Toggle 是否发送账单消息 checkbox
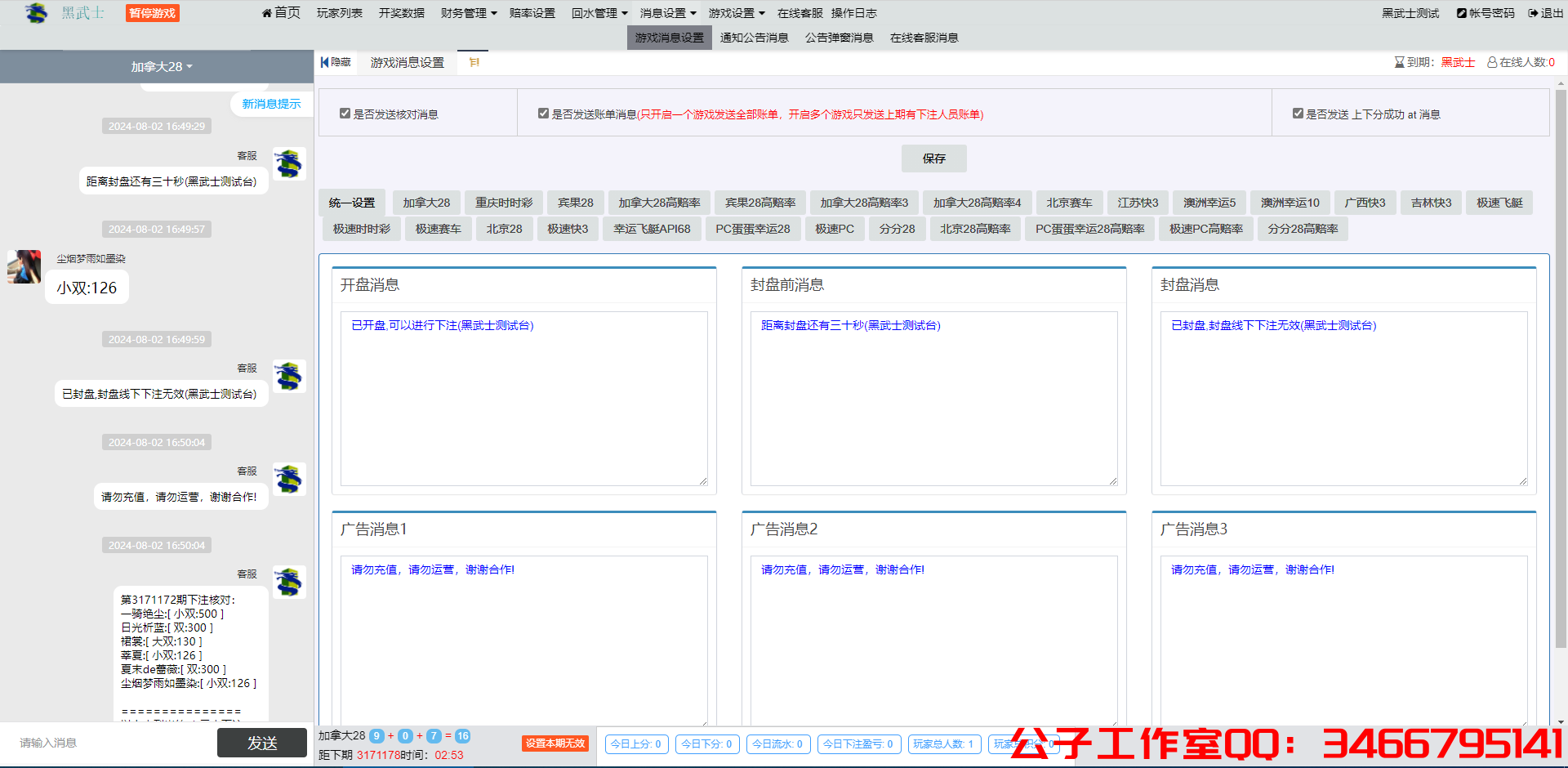 coord(543,114)
